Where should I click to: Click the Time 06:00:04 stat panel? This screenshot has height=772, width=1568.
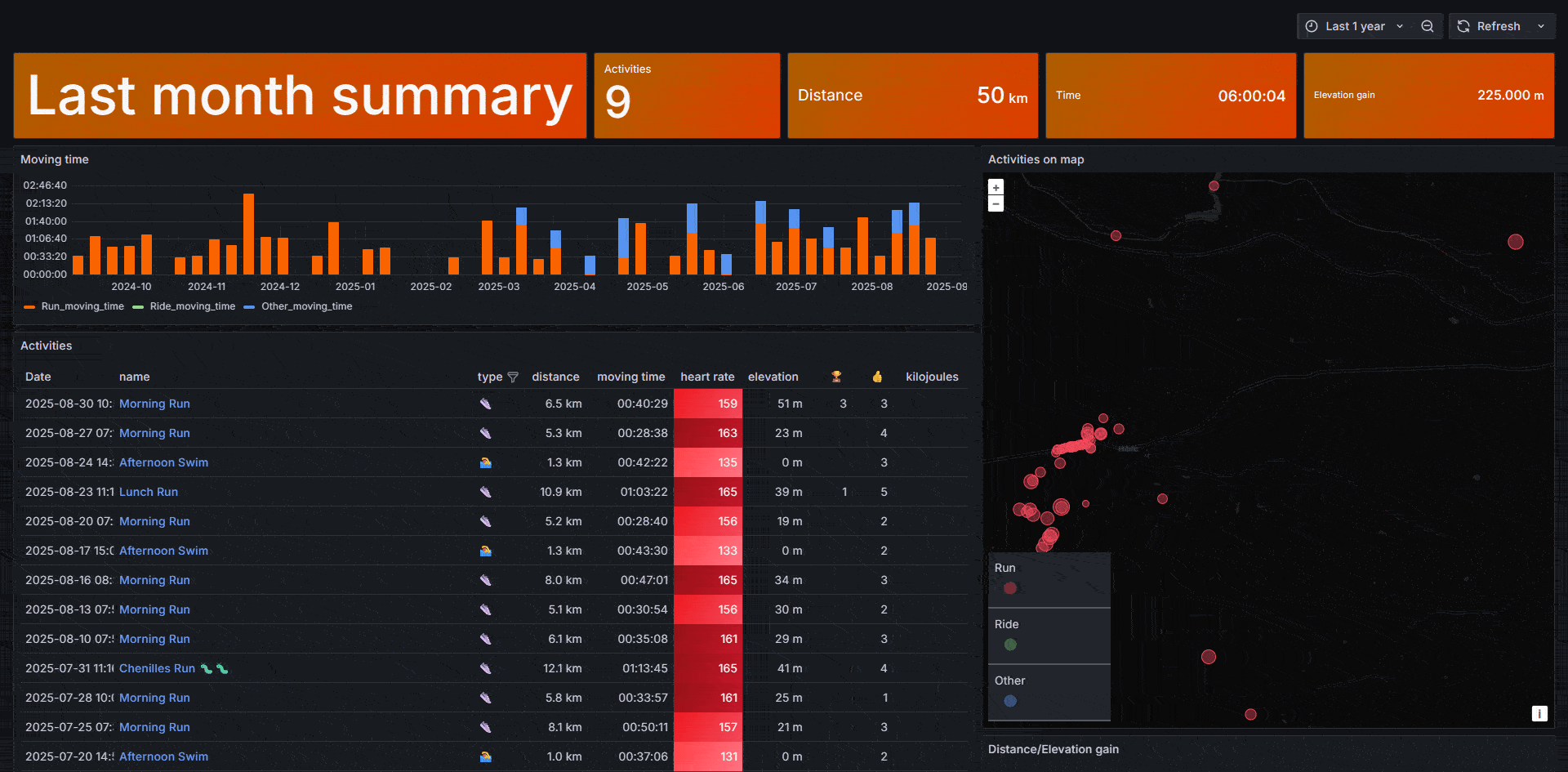point(1170,96)
